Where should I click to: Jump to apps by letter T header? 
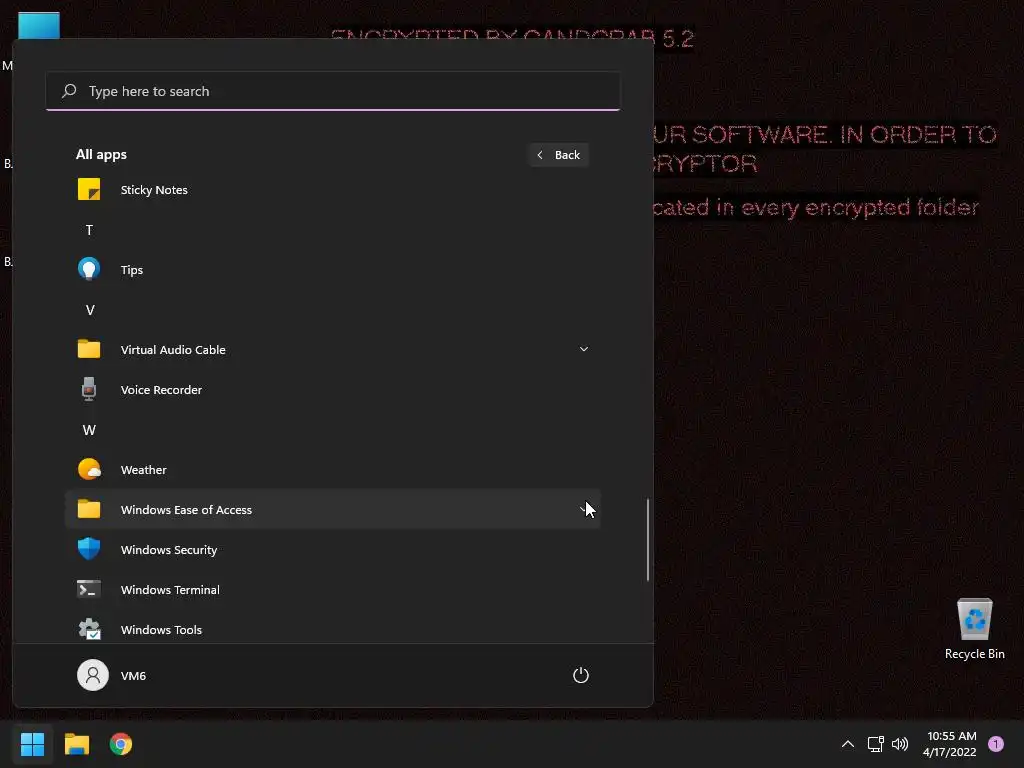pos(89,230)
